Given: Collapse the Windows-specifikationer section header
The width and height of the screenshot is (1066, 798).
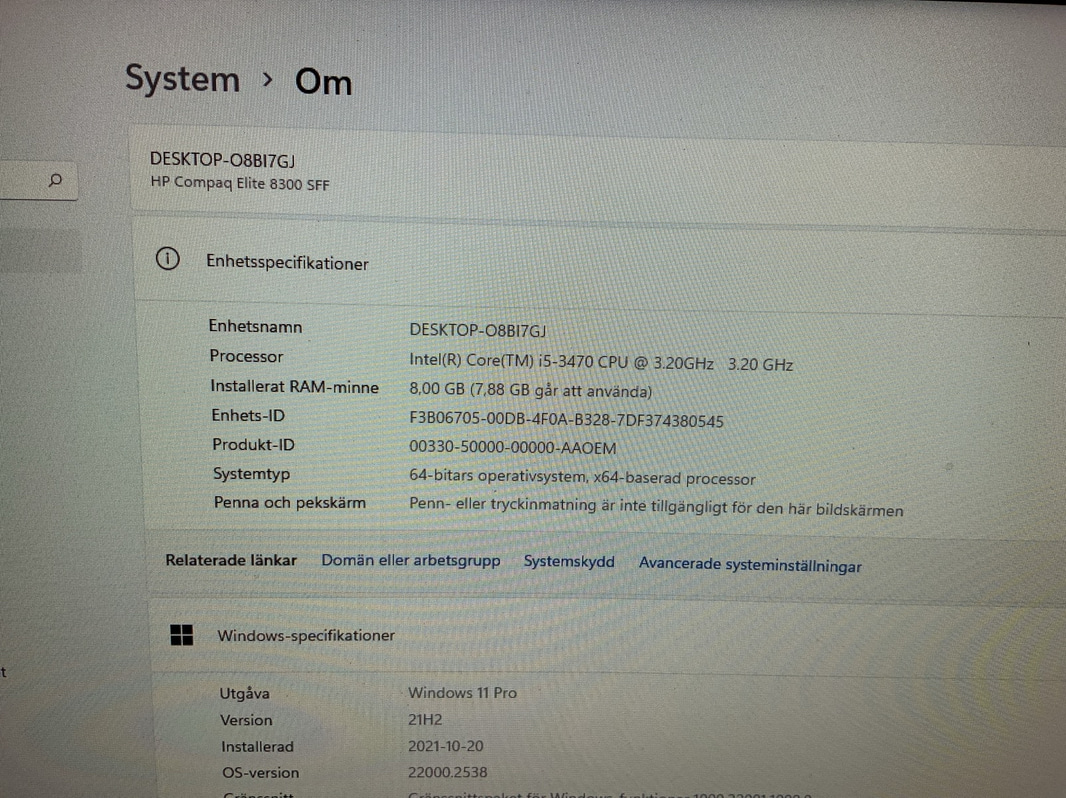Looking at the screenshot, I should (x=607, y=636).
